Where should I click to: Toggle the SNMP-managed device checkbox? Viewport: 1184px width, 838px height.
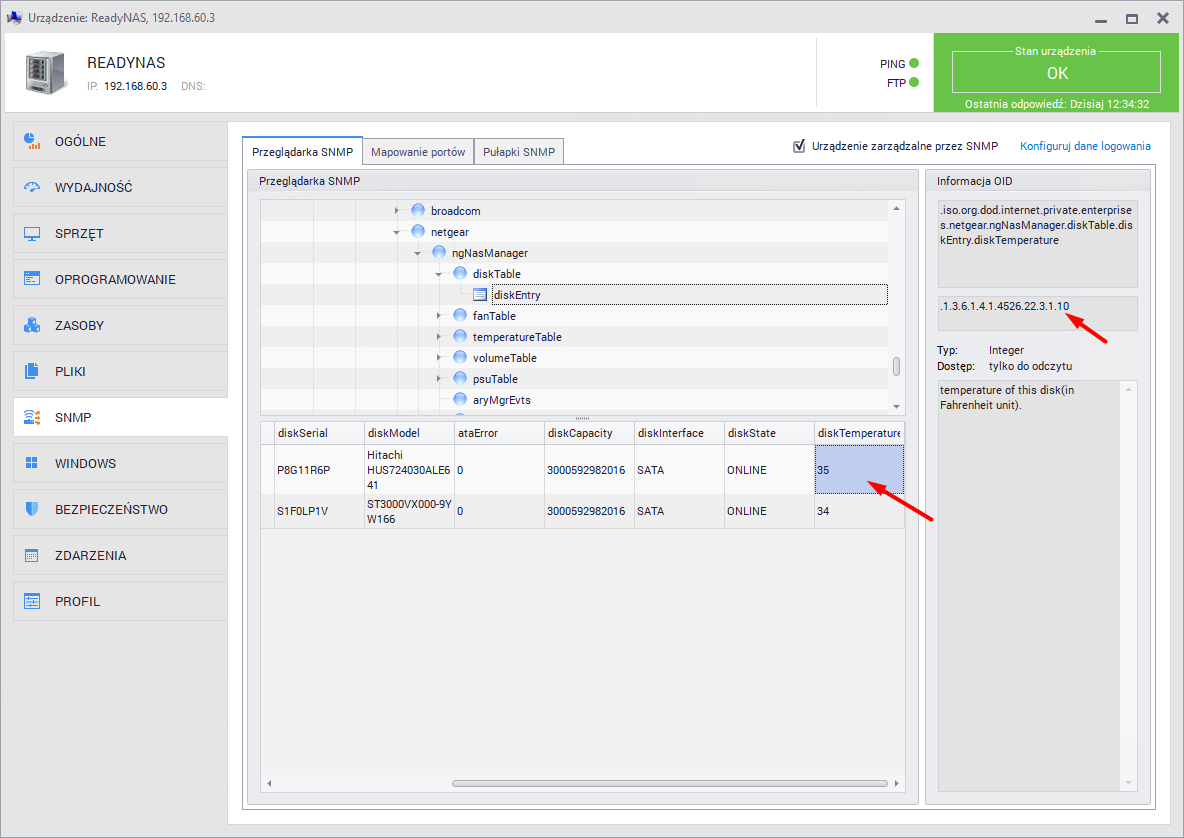(x=799, y=146)
